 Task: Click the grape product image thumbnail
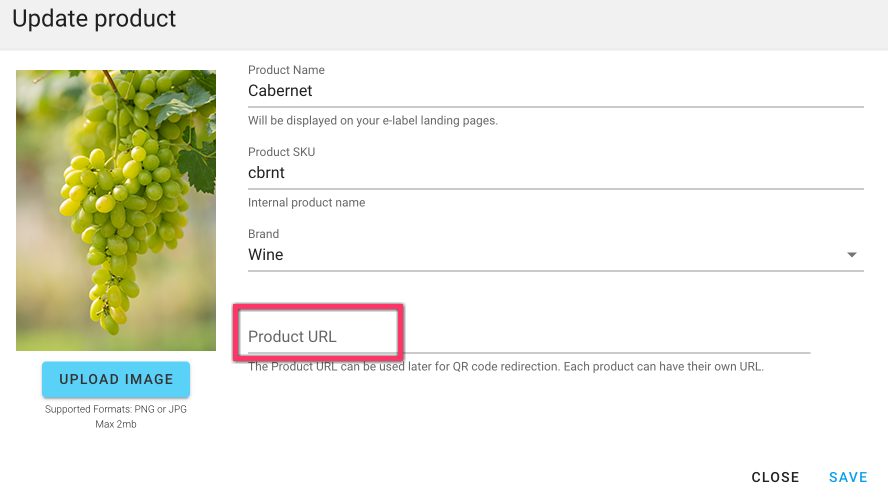[116, 210]
